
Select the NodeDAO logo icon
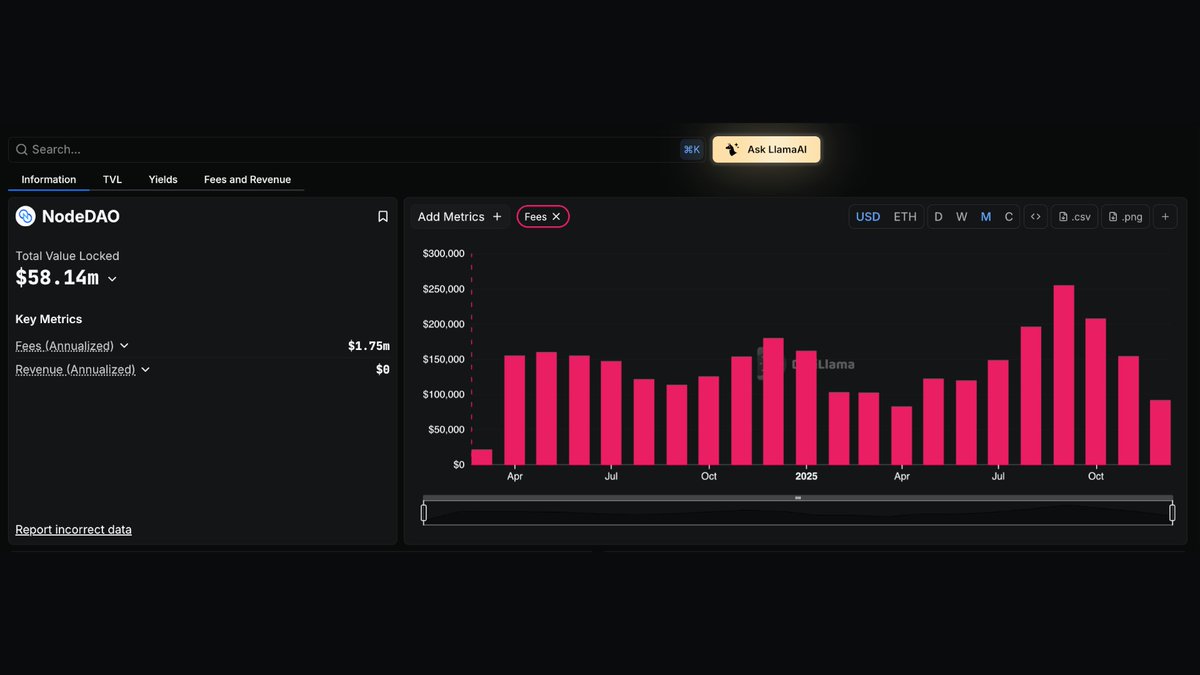point(24,216)
